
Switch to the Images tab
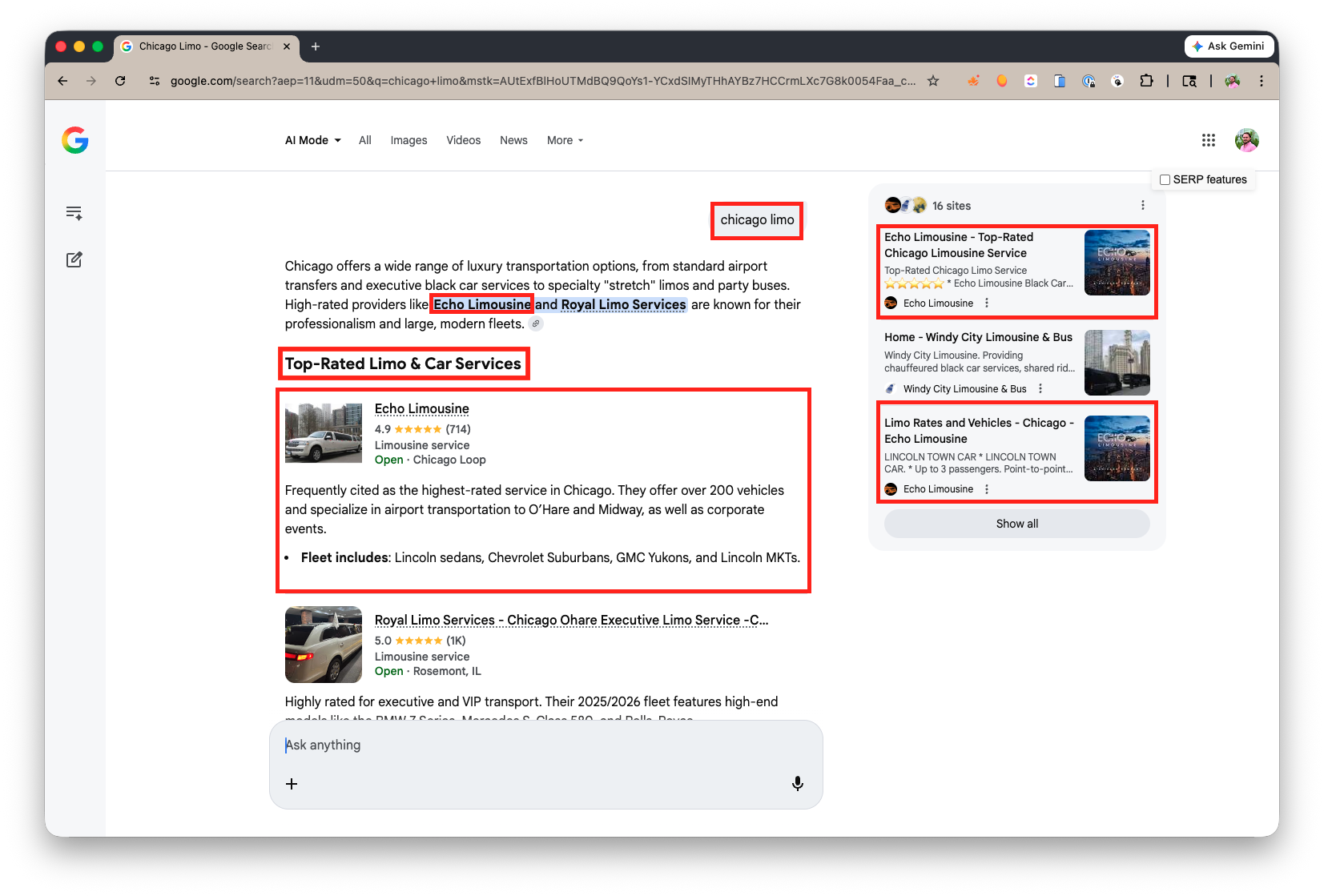[408, 140]
